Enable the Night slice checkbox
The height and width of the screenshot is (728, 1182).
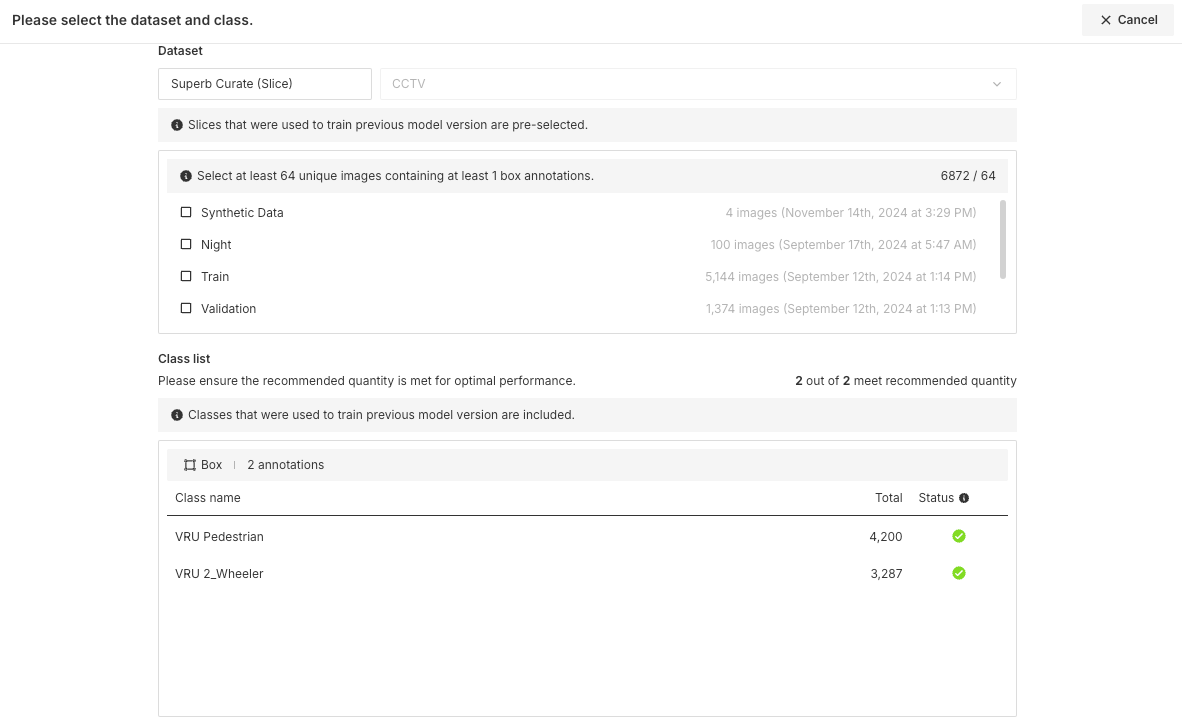pos(186,245)
